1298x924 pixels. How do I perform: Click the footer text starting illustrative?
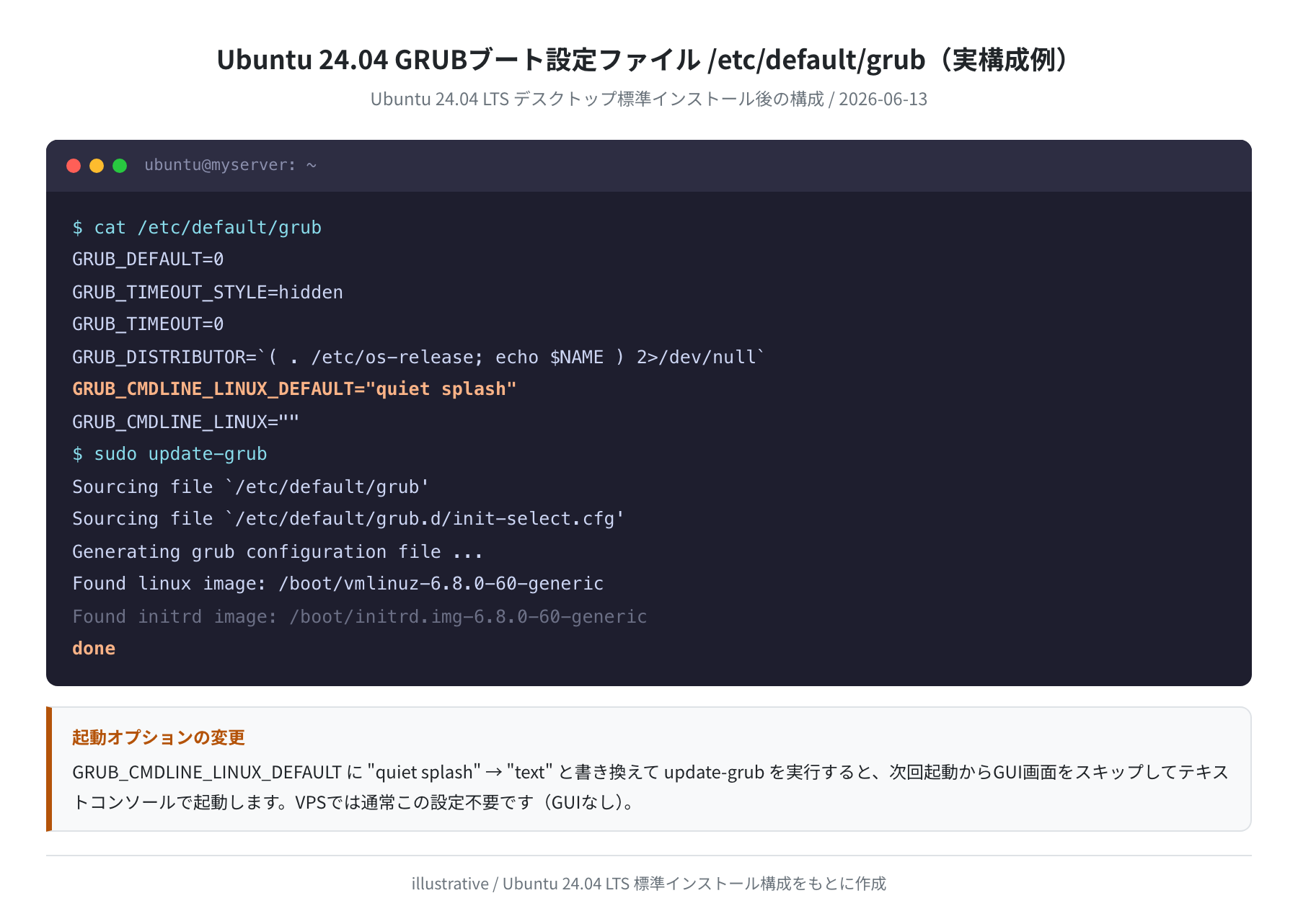tap(648, 884)
